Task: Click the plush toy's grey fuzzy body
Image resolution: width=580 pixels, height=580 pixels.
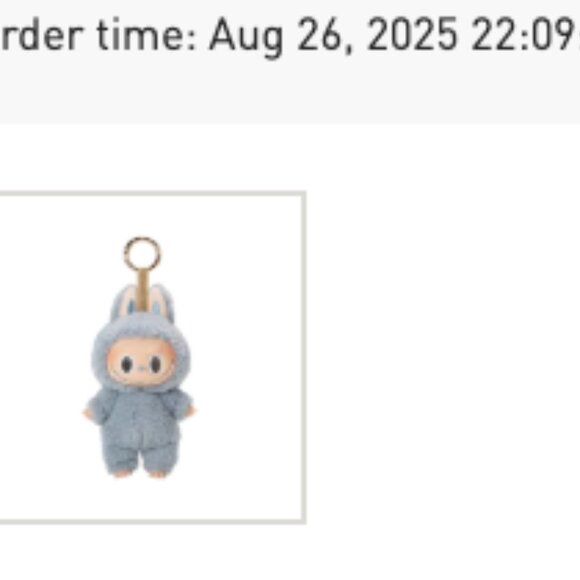Action: pos(139,425)
